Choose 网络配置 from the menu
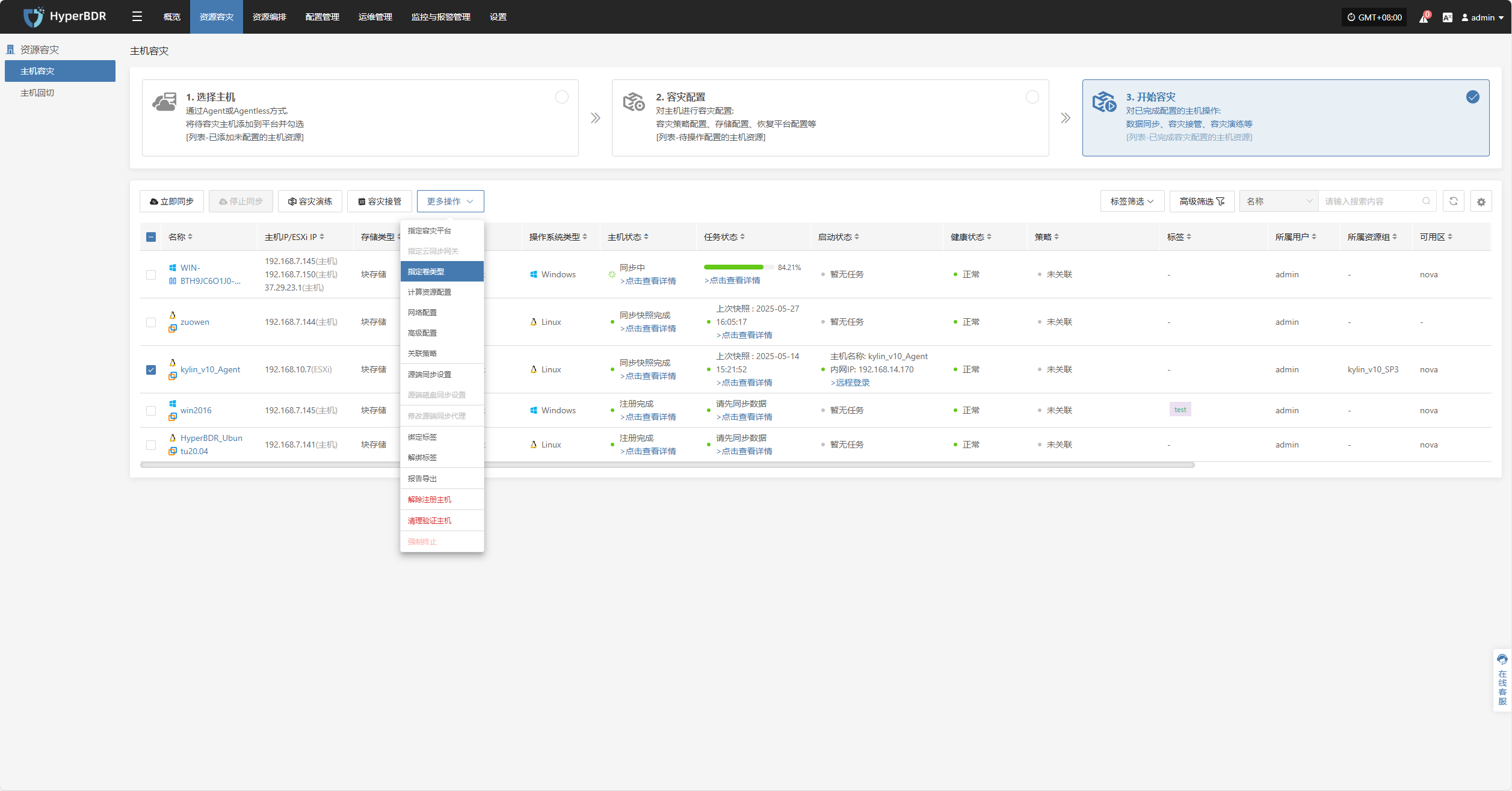The image size is (1512, 791). pos(442,312)
